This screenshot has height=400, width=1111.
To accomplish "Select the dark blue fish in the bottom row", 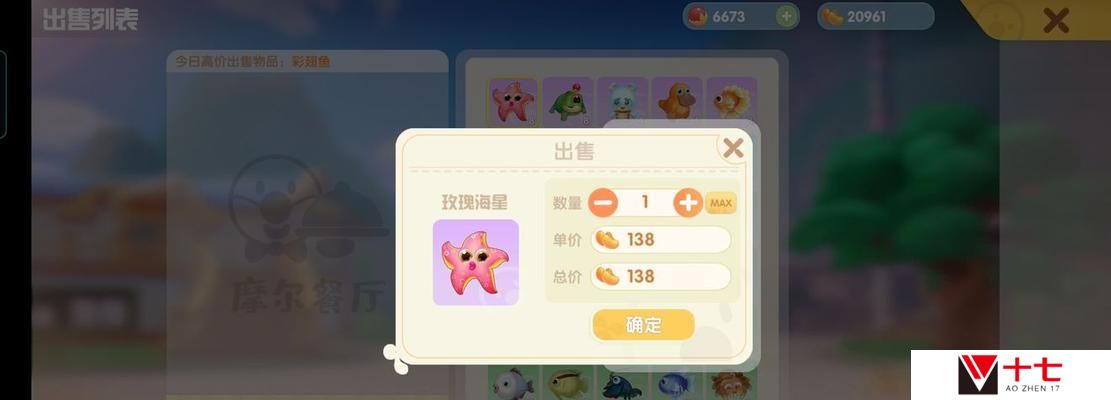I will pyautogui.click(x=623, y=384).
